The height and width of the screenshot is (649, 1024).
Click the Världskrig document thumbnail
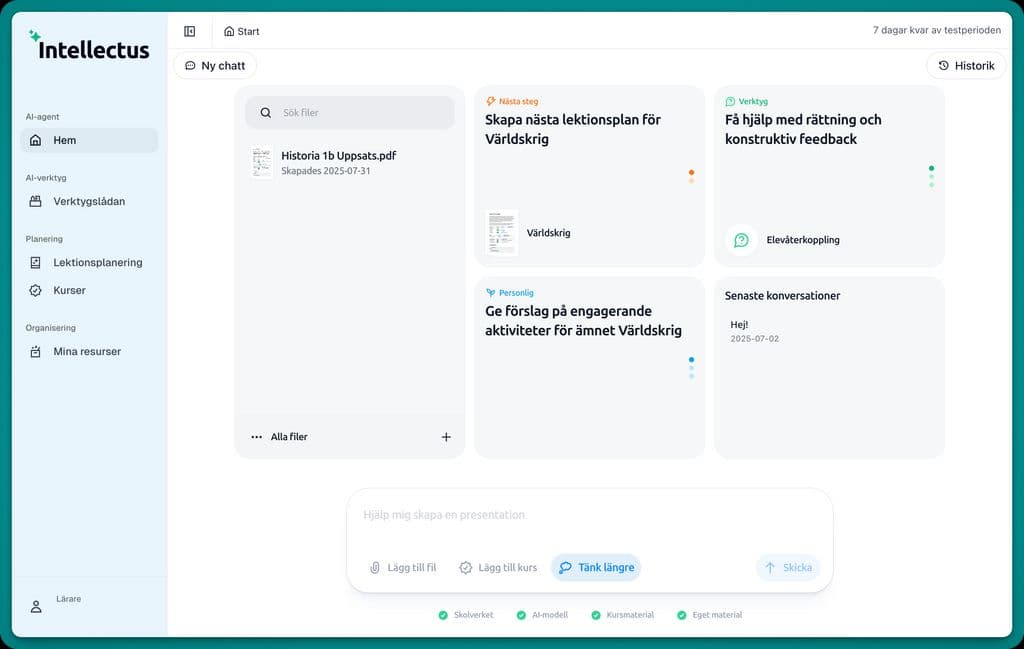501,232
